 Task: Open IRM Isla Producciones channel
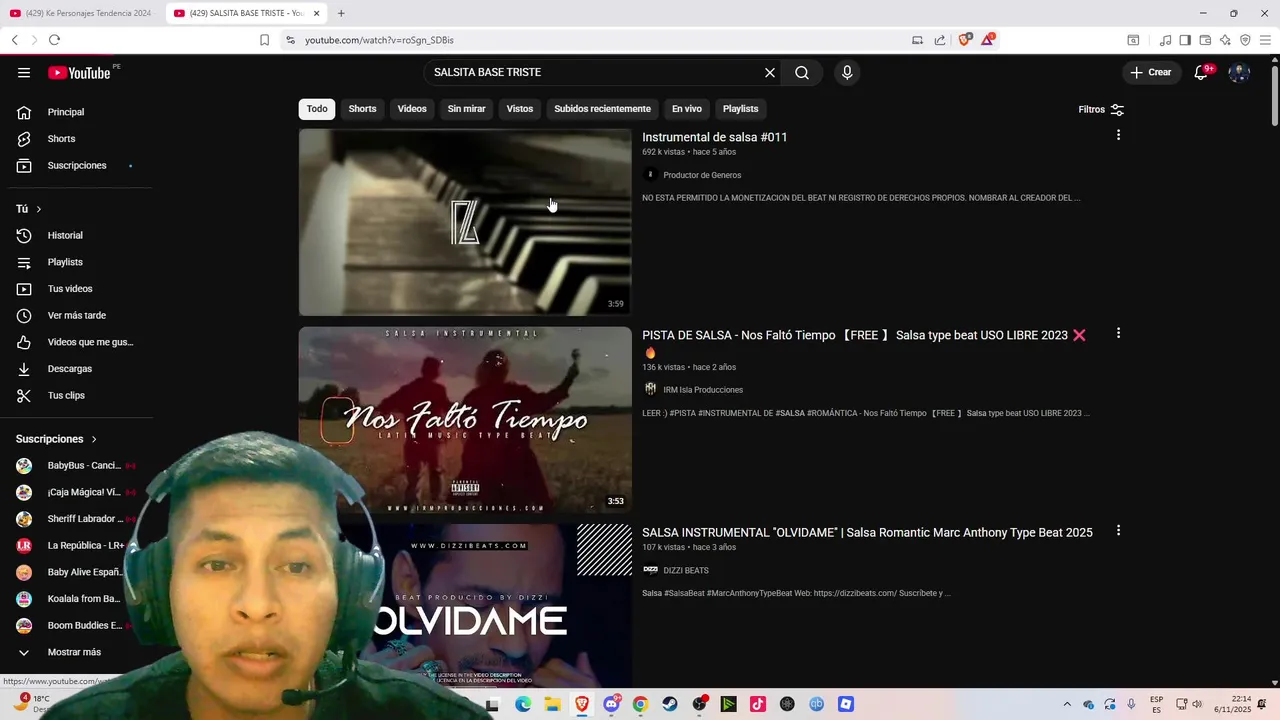pyautogui.click(x=703, y=390)
